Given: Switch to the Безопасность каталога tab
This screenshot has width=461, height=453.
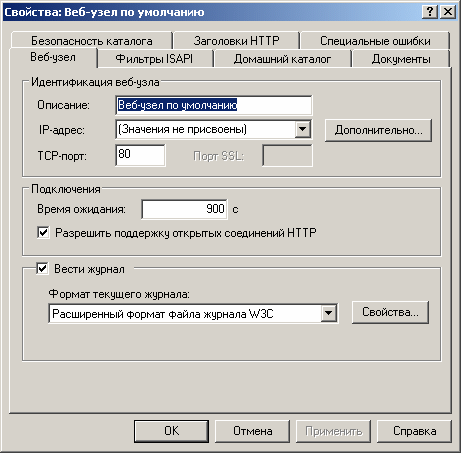Looking at the screenshot, I should 92,41.
